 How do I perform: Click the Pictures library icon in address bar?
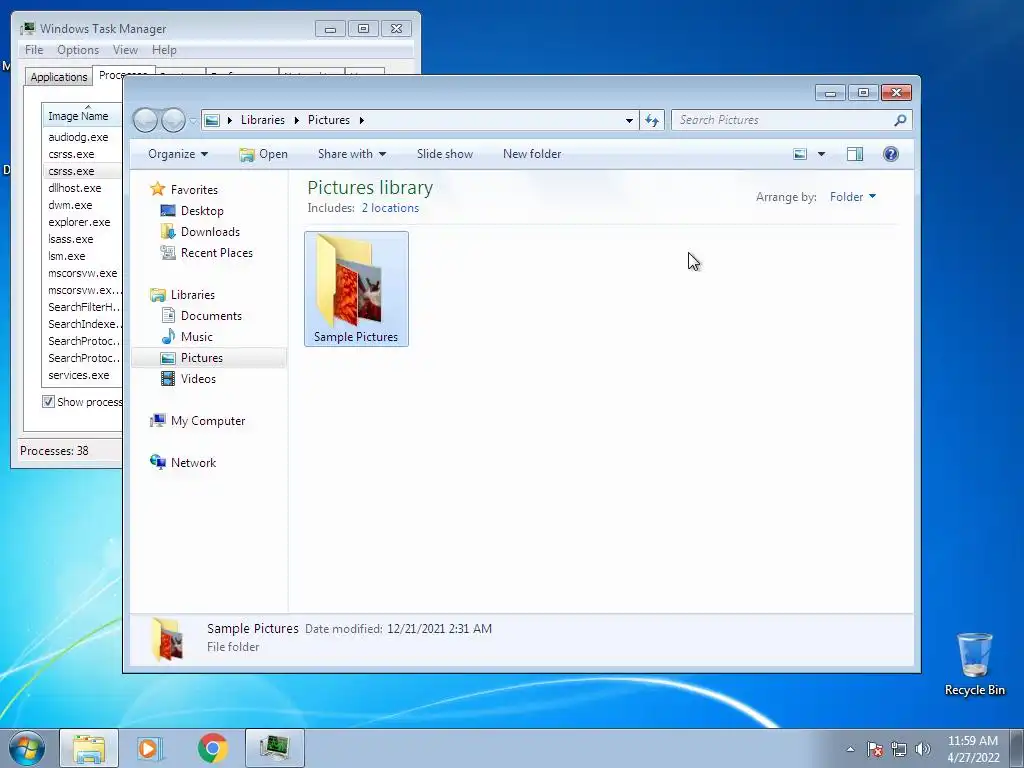point(212,120)
